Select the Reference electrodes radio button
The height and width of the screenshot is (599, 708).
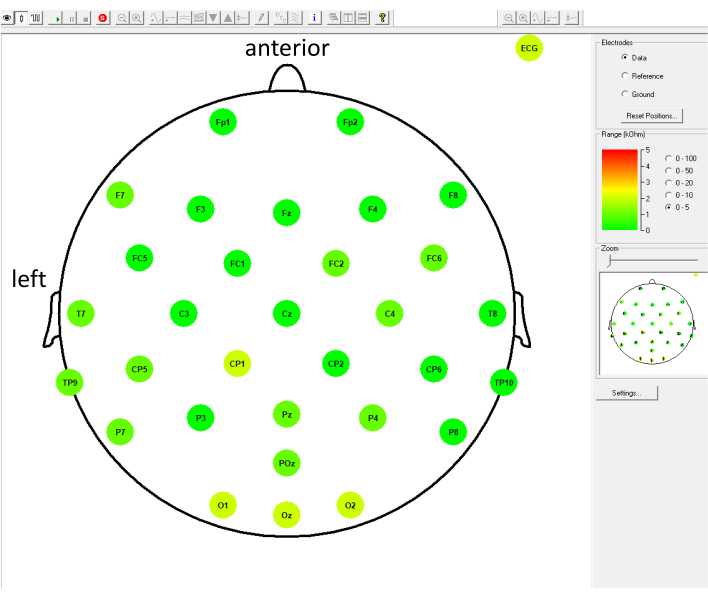pyautogui.click(x=624, y=75)
